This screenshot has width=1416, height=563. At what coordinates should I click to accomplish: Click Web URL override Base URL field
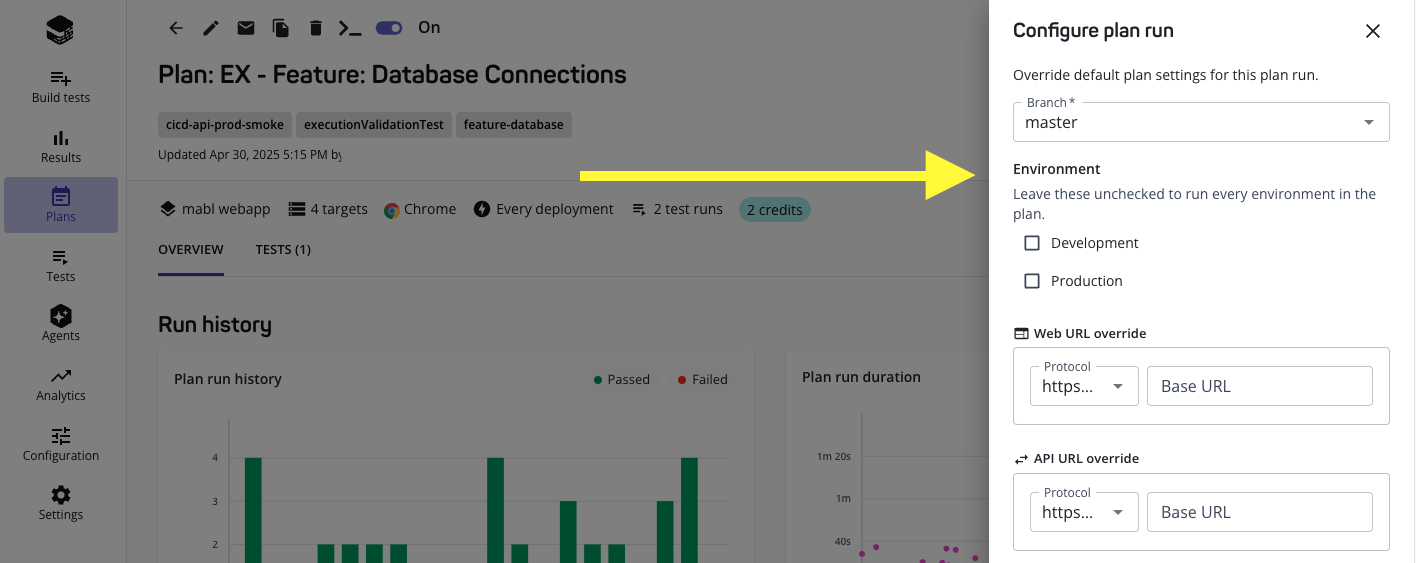[x=1260, y=386]
